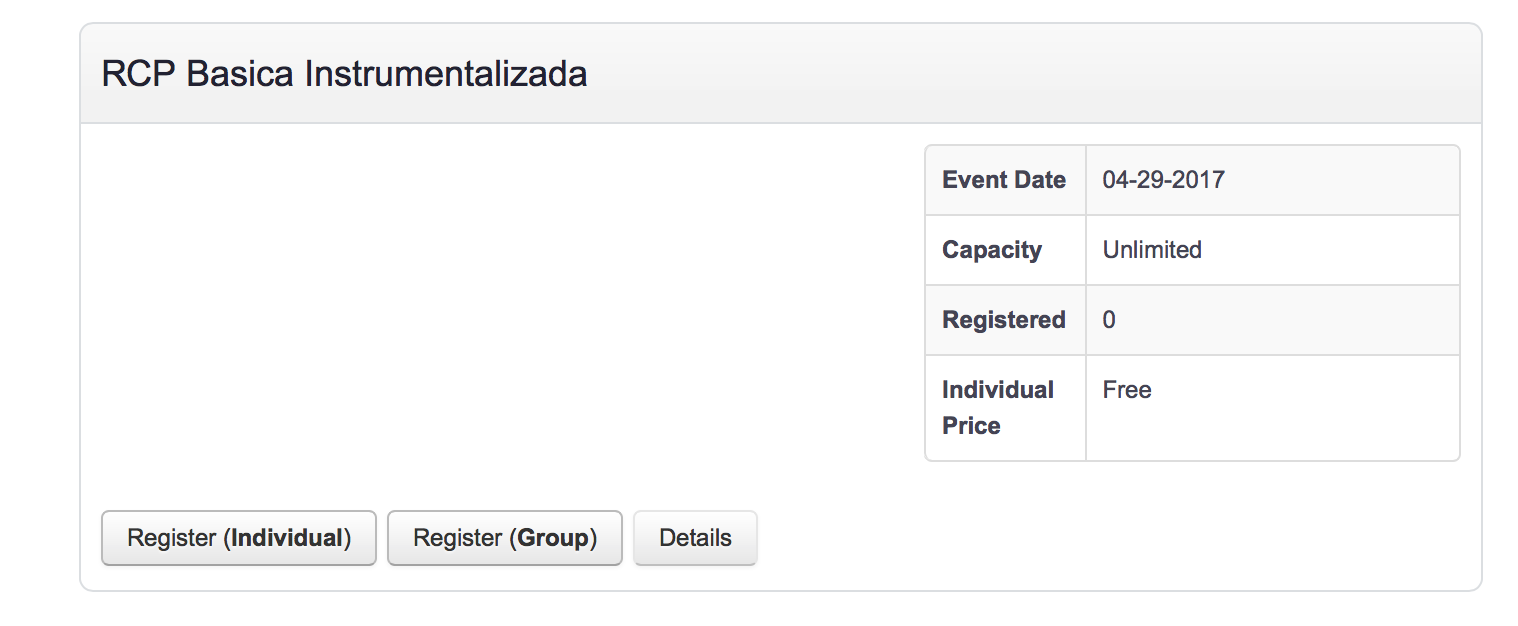The width and height of the screenshot is (1518, 626).
Task: Select the Event Date label cell
Action: pos(1004,180)
